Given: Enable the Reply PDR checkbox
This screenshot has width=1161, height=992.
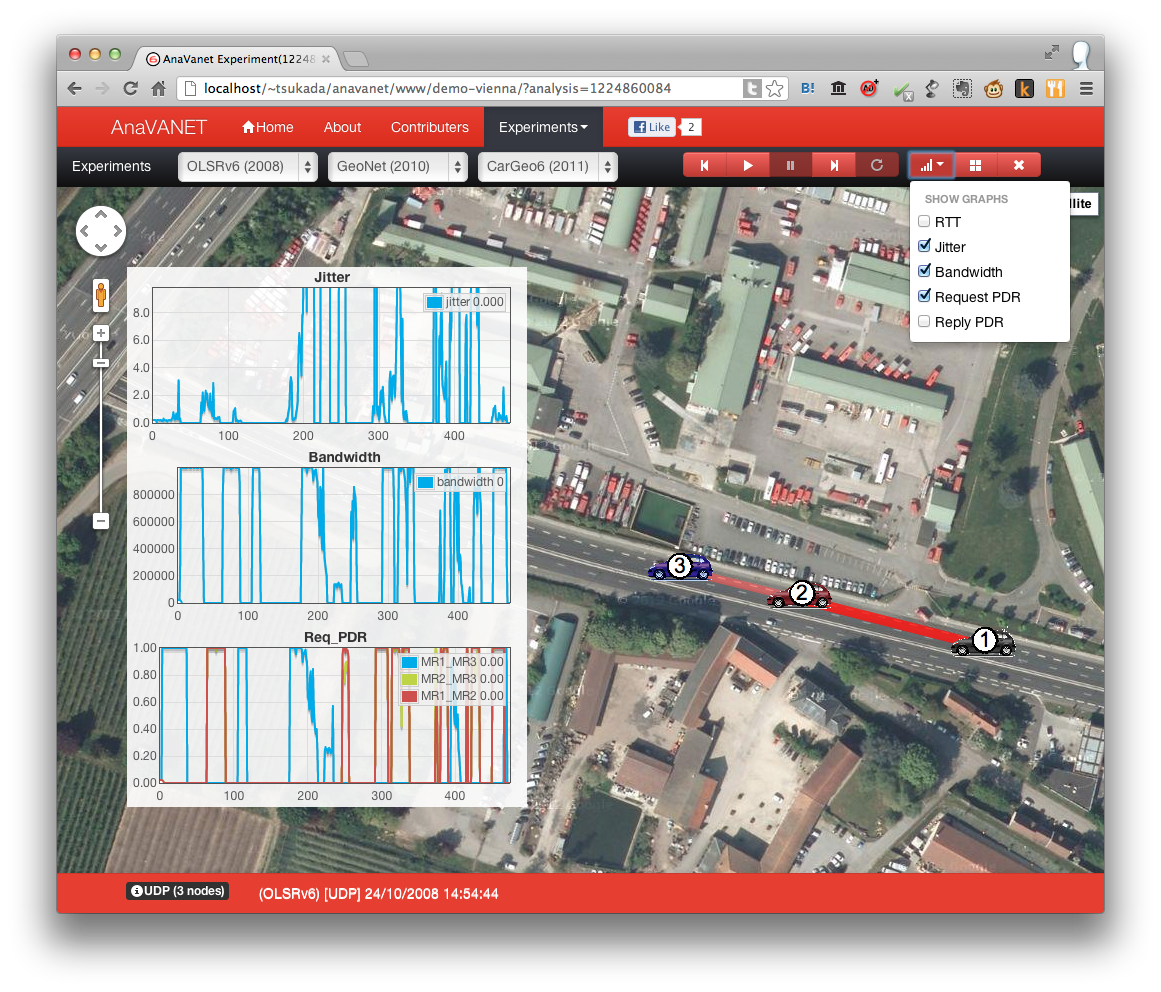Looking at the screenshot, I should [x=925, y=322].
